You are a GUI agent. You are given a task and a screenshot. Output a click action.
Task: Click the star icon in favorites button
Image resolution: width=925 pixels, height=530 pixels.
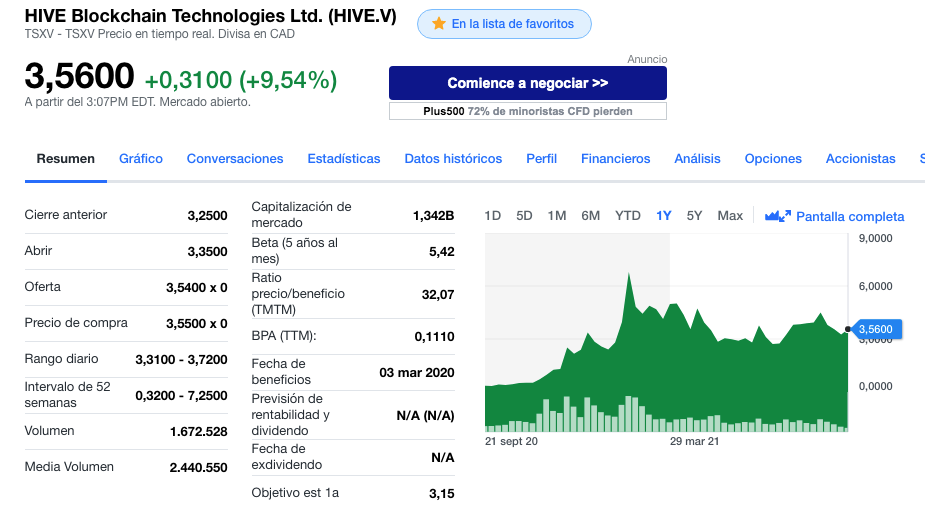(x=438, y=24)
